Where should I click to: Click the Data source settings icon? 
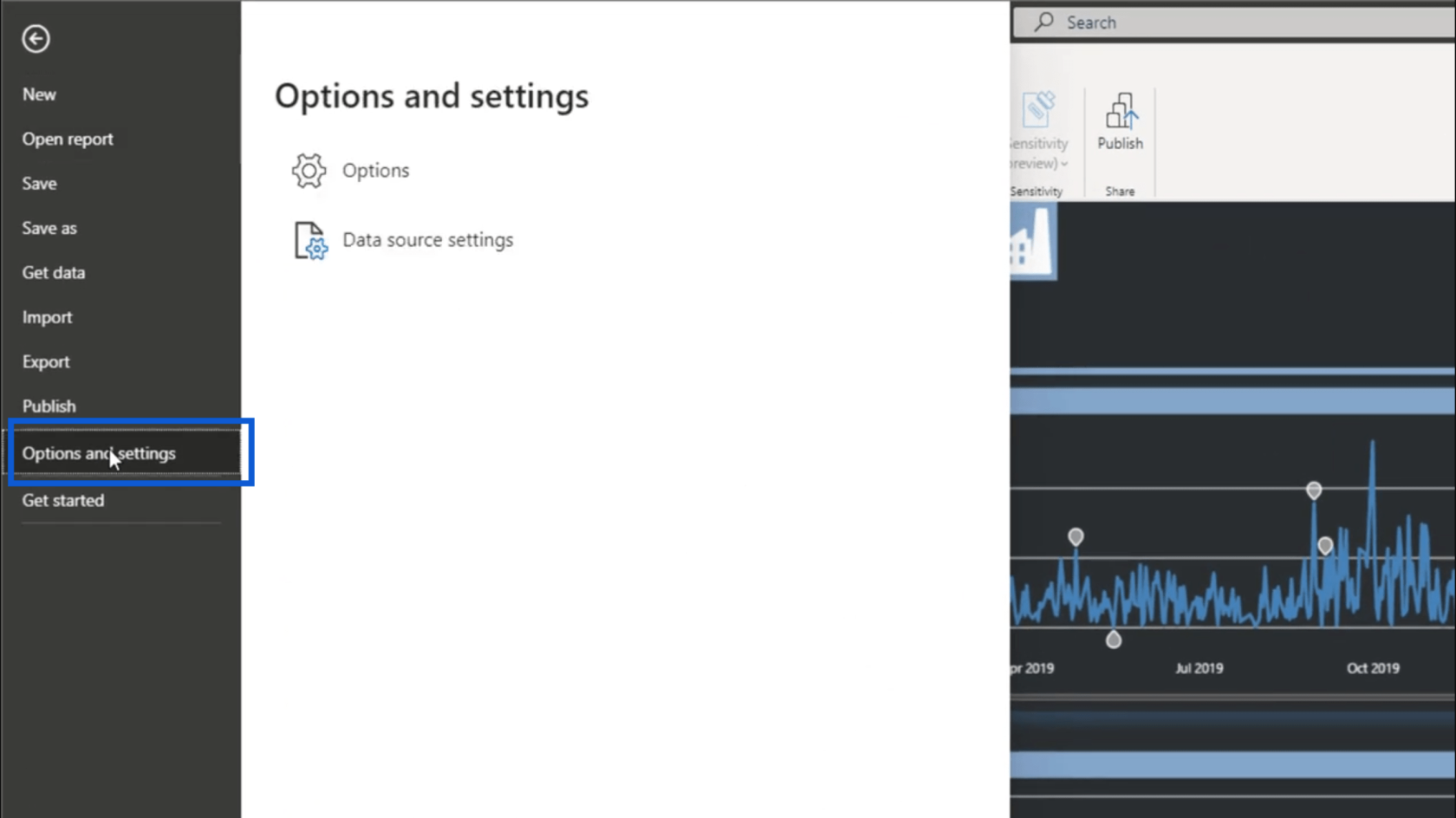(x=310, y=240)
